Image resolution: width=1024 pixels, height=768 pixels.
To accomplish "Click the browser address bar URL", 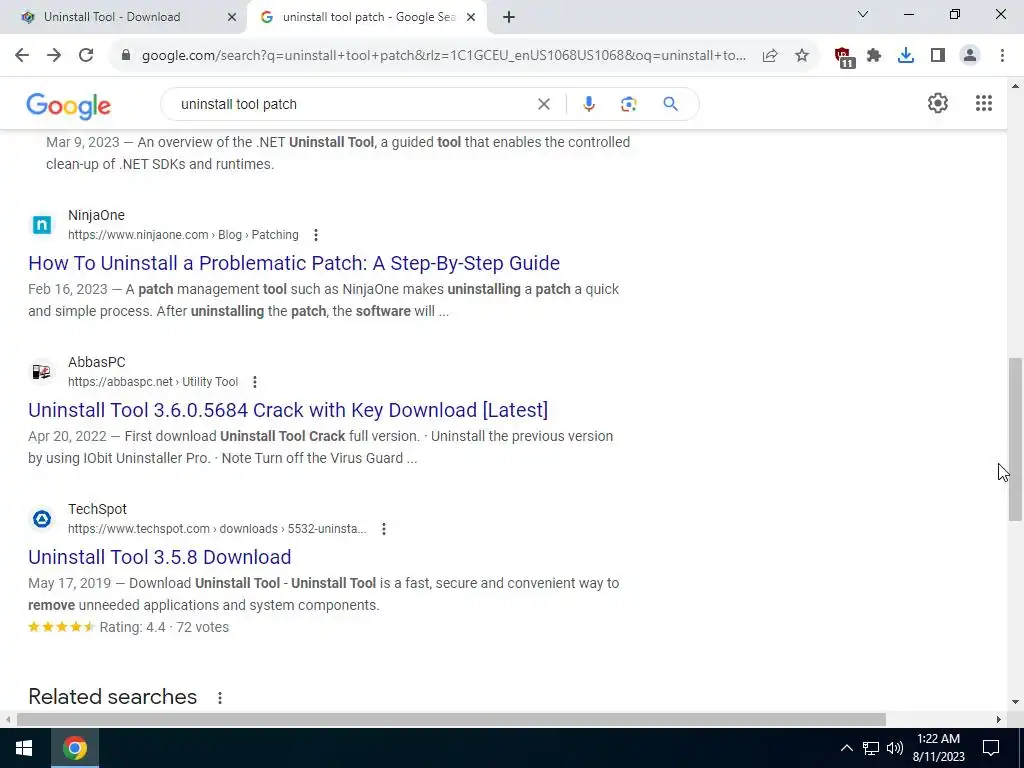I will pos(444,56).
